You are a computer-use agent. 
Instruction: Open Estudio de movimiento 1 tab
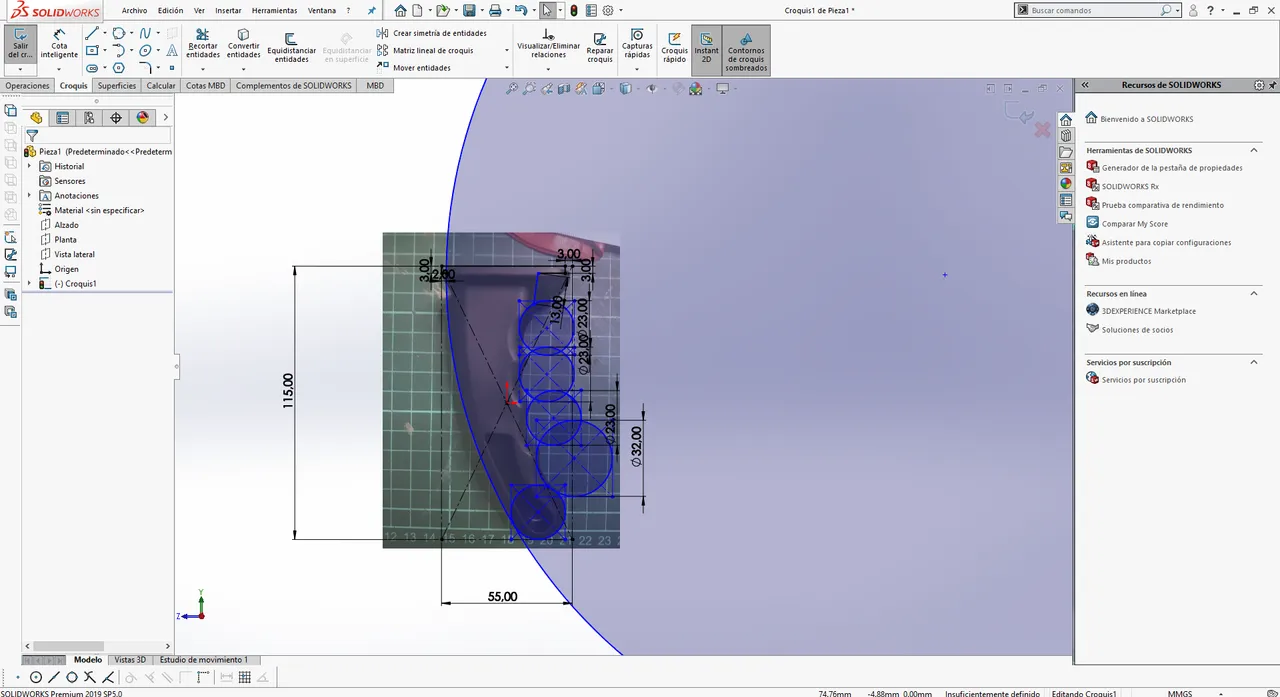(x=204, y=660)
